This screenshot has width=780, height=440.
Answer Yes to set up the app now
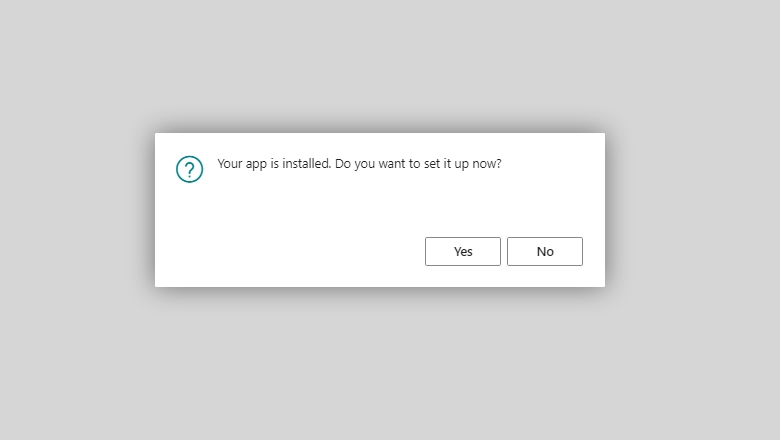click(x=463, y=252)
